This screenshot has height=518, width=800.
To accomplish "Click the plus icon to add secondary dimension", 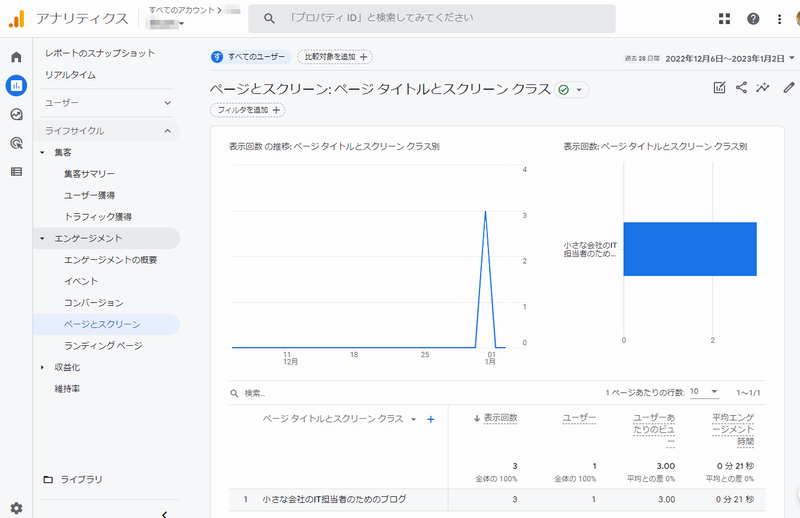I will 431,419.
